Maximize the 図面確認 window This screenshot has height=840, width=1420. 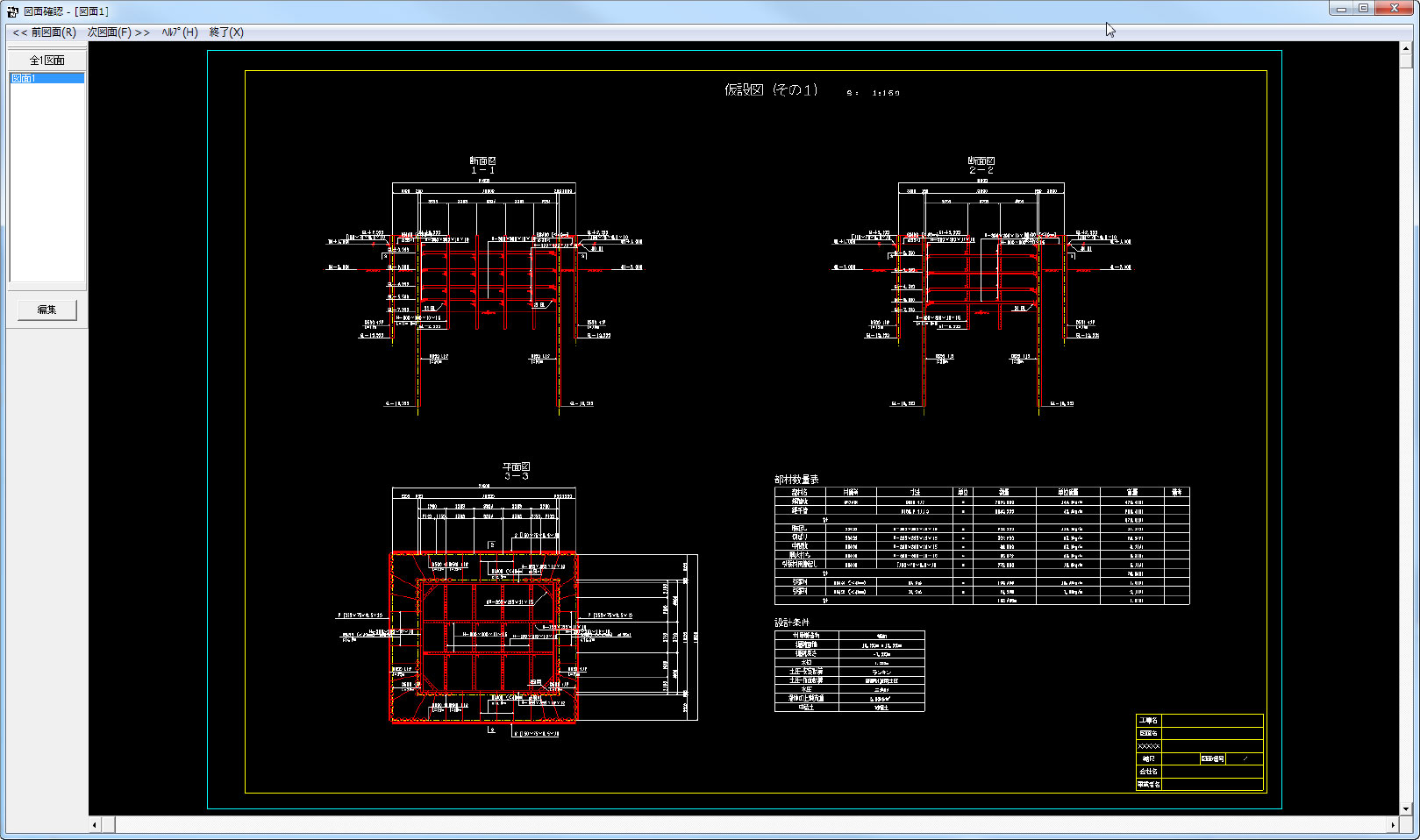point(1364,9)
